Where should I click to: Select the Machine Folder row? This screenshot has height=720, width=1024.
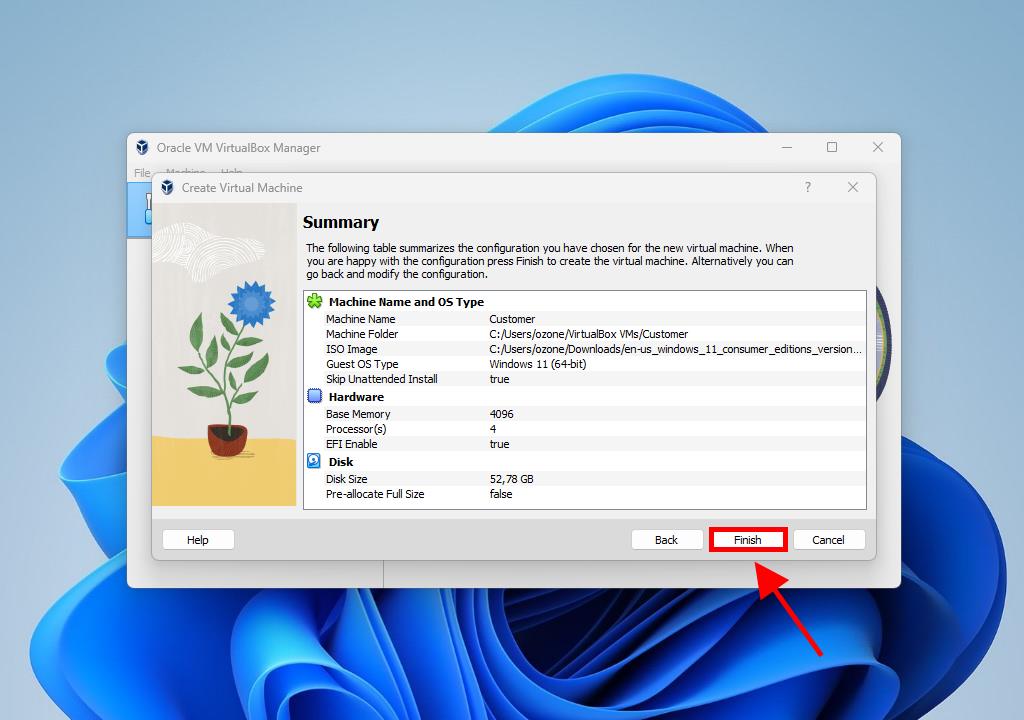click(x=584, y=334)
